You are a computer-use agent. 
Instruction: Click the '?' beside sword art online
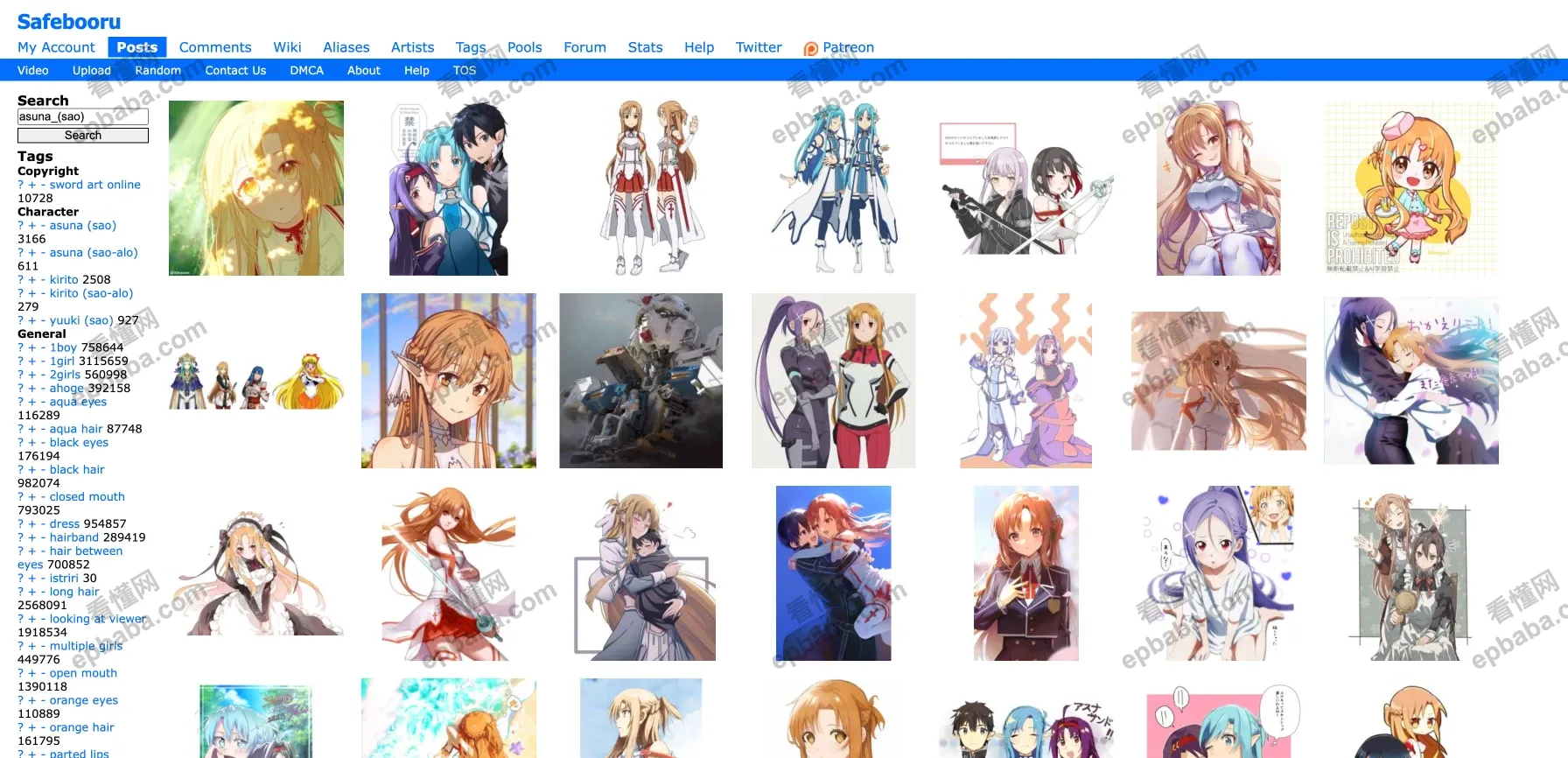[x=20, y=185]
